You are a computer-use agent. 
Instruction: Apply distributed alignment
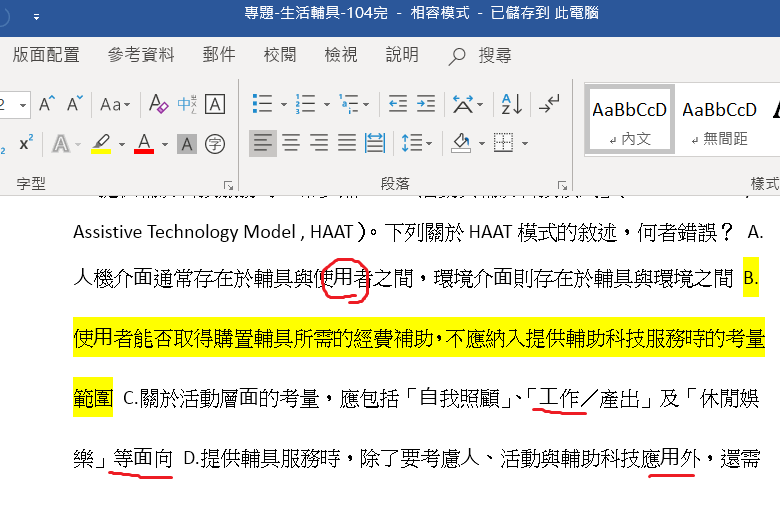[375, 143]
